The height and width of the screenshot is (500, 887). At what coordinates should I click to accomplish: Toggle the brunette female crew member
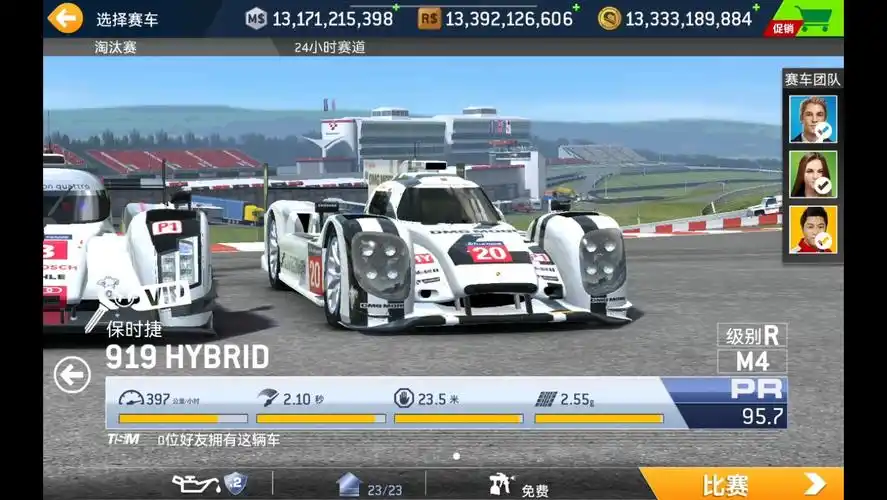pos(812,174)
